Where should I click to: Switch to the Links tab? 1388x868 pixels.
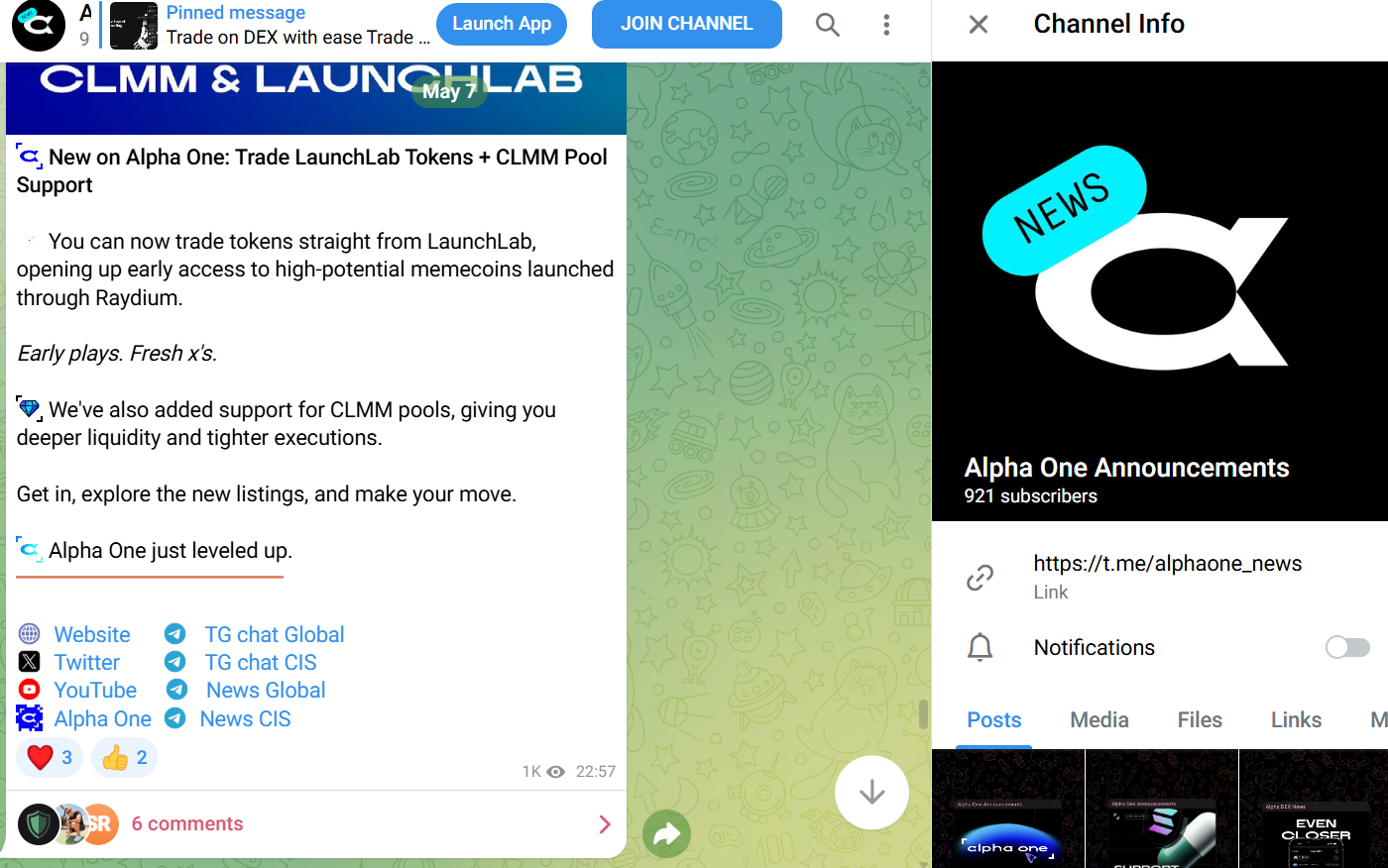1296,720
